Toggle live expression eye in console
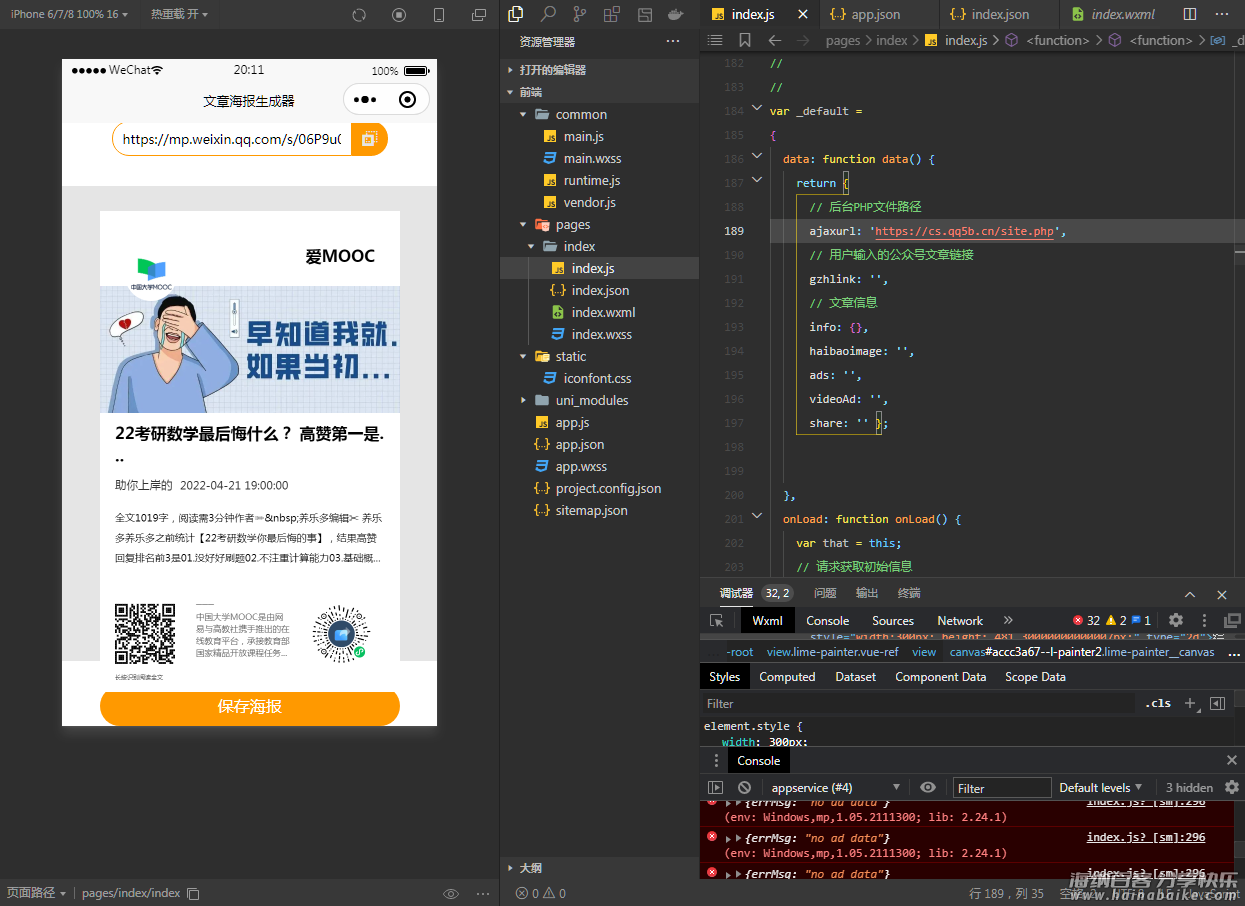The image size is (1245, 906). point(928,788)
